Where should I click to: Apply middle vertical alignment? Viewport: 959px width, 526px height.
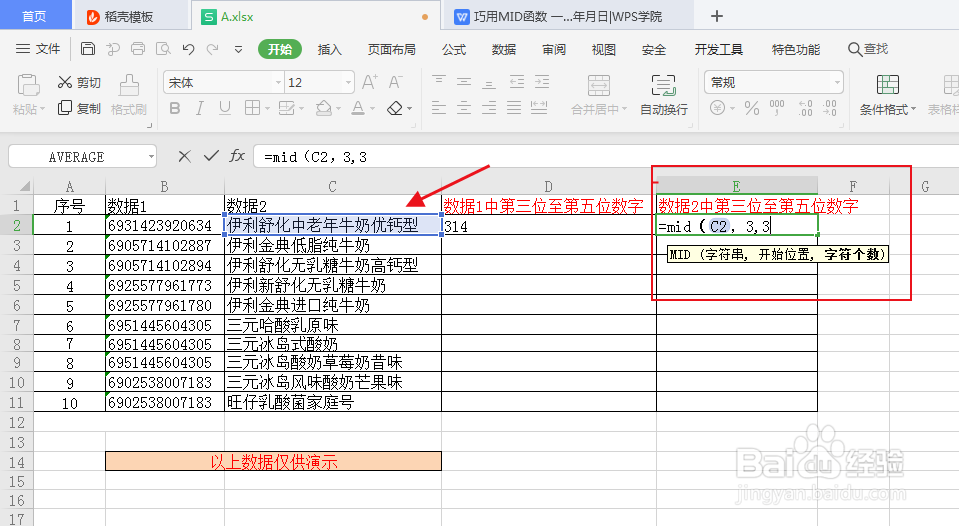tap(464, 81)
